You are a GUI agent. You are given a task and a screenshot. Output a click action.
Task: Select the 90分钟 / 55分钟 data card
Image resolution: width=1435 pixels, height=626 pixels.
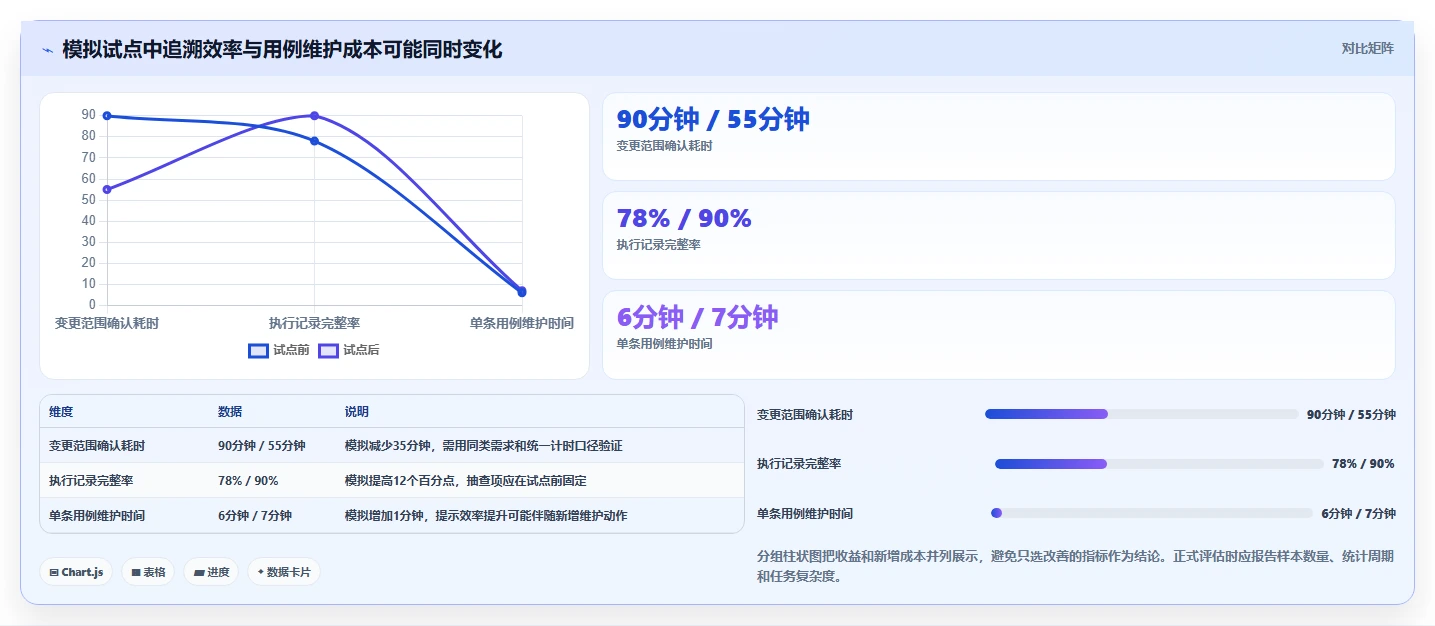(998, 136)
